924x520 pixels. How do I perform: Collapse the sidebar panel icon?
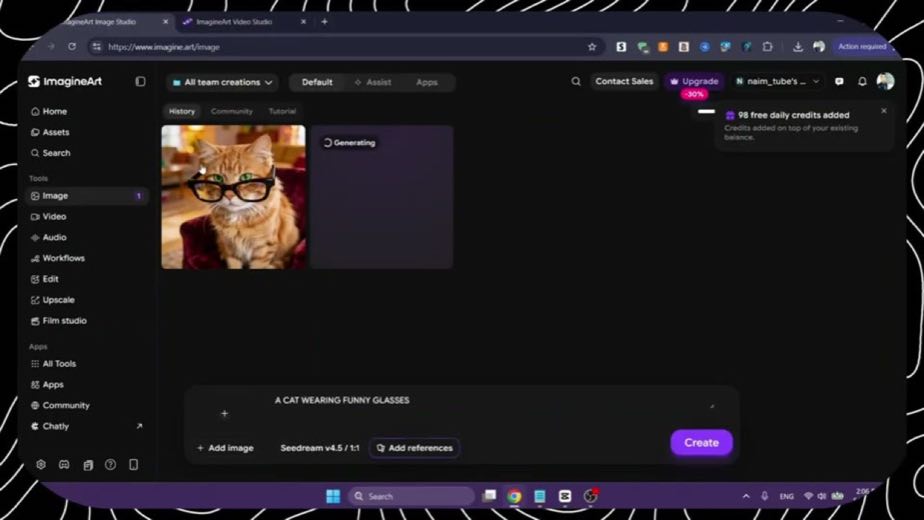coord(140,81)
